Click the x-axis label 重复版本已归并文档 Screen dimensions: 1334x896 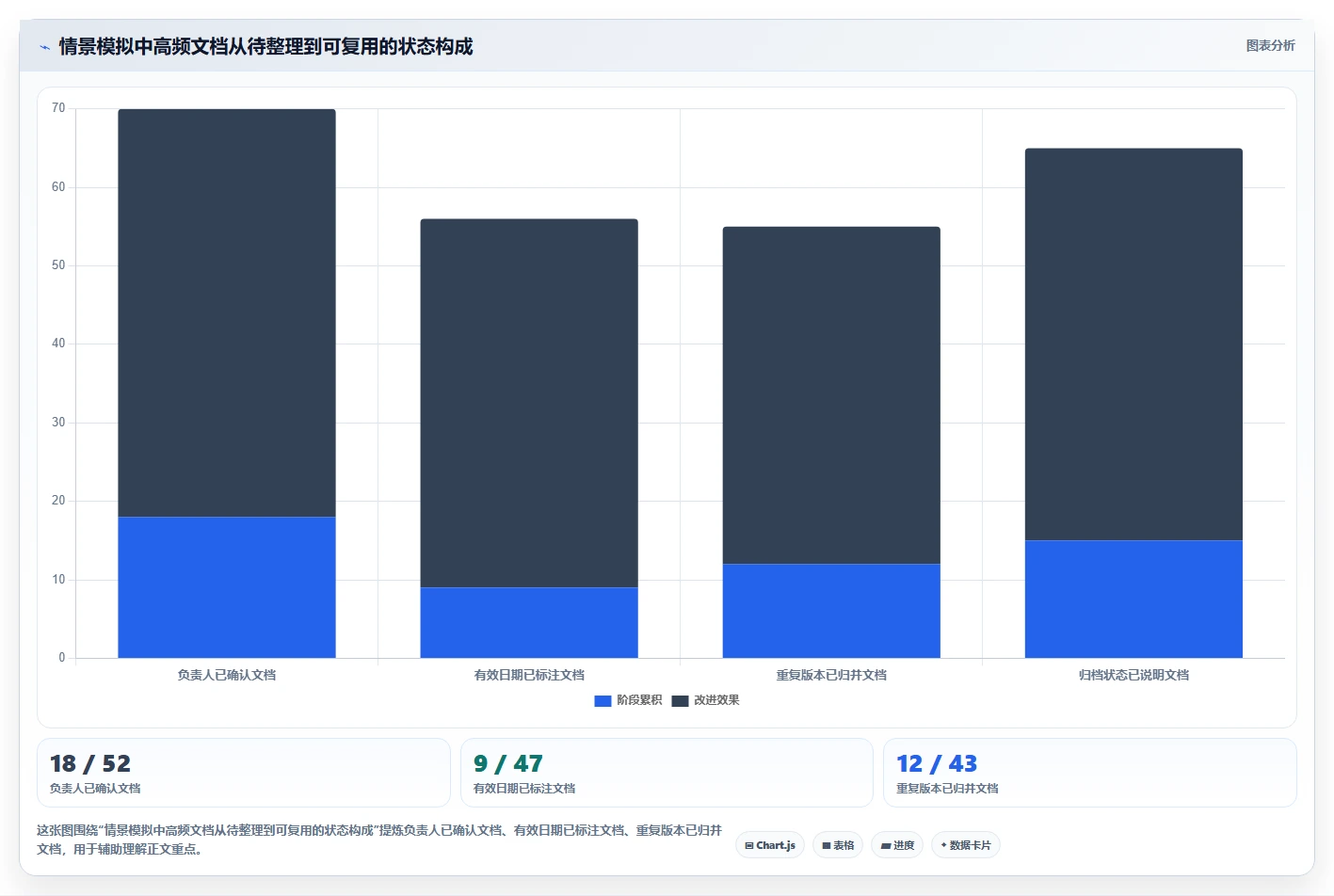831,675
